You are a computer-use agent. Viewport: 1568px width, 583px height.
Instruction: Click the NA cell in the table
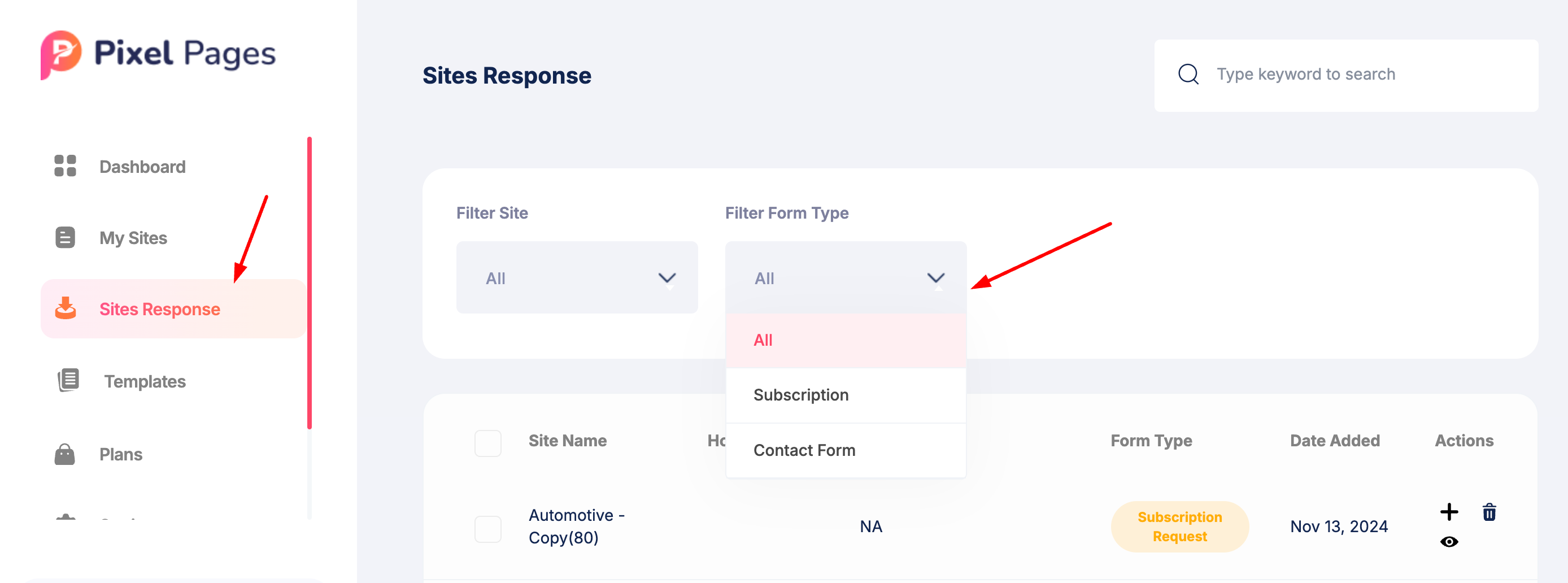(x=870, y=527)
